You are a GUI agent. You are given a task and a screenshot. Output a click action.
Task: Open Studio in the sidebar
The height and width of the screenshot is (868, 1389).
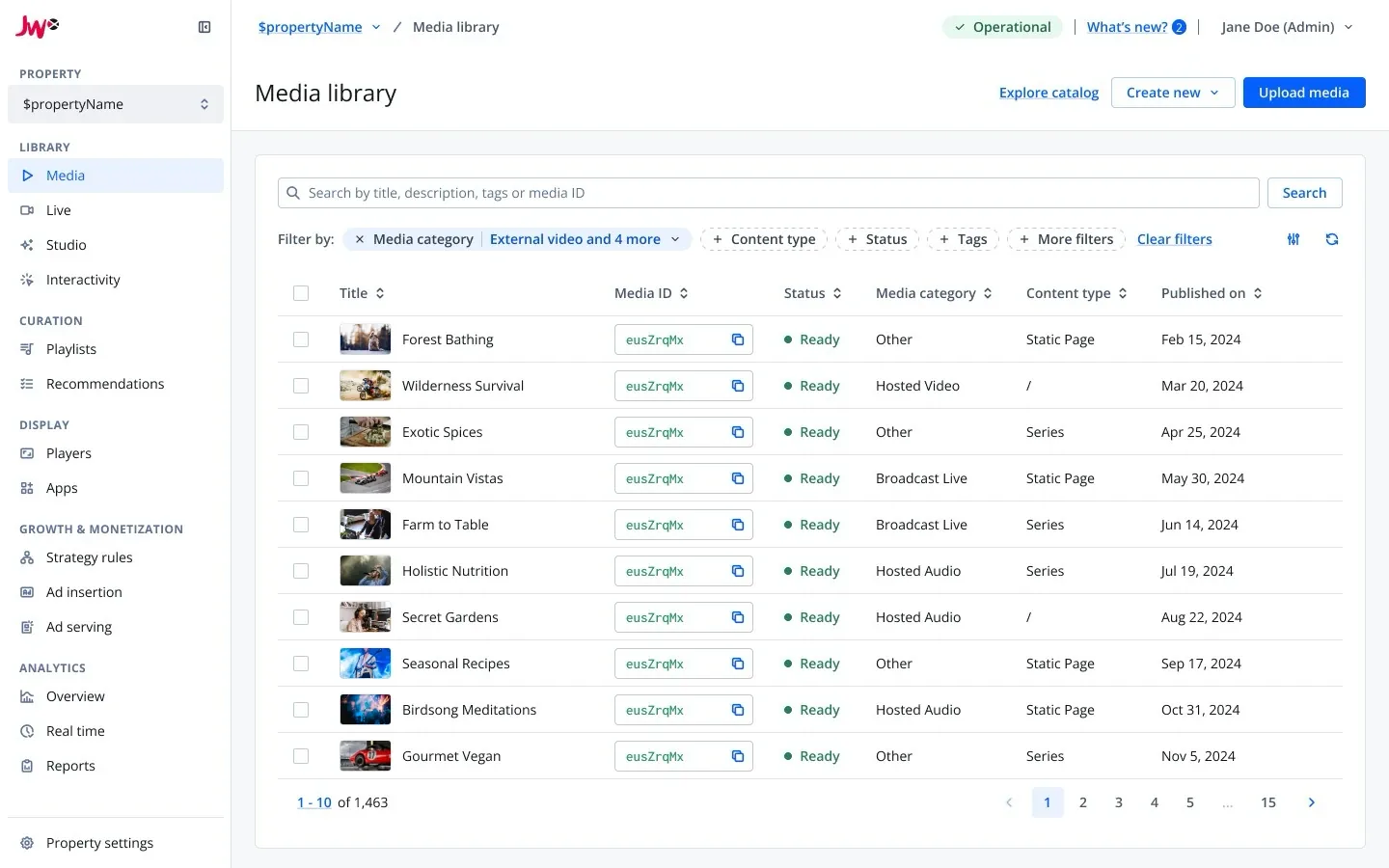point(116,245)
